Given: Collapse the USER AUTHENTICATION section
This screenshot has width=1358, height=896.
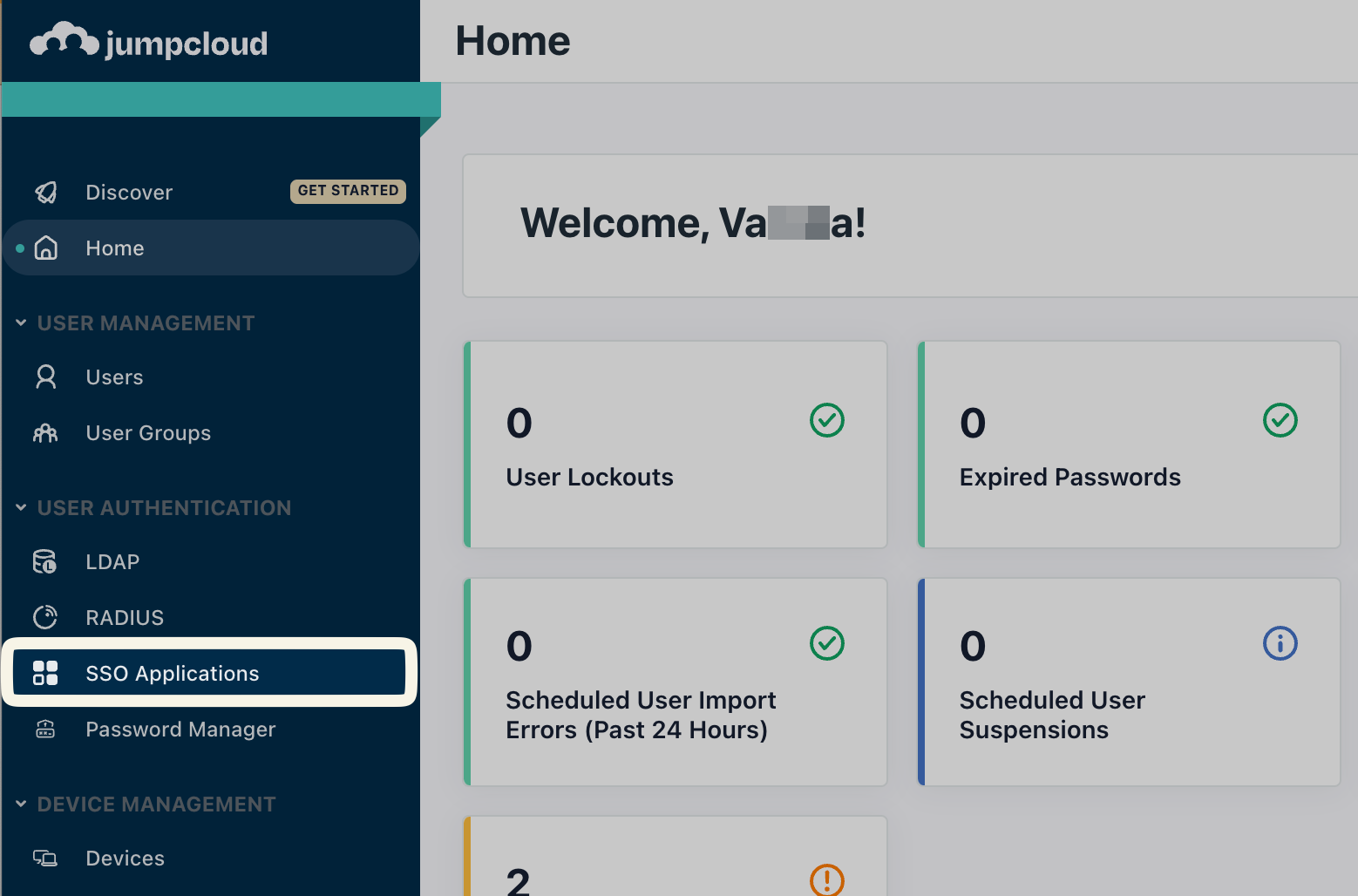Looking at the screenshot, I should tap(20, 507).
